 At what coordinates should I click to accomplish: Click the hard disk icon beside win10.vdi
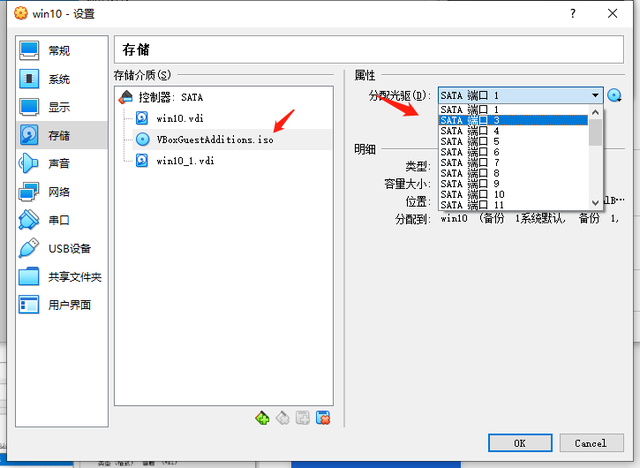(x=142, y=118)
